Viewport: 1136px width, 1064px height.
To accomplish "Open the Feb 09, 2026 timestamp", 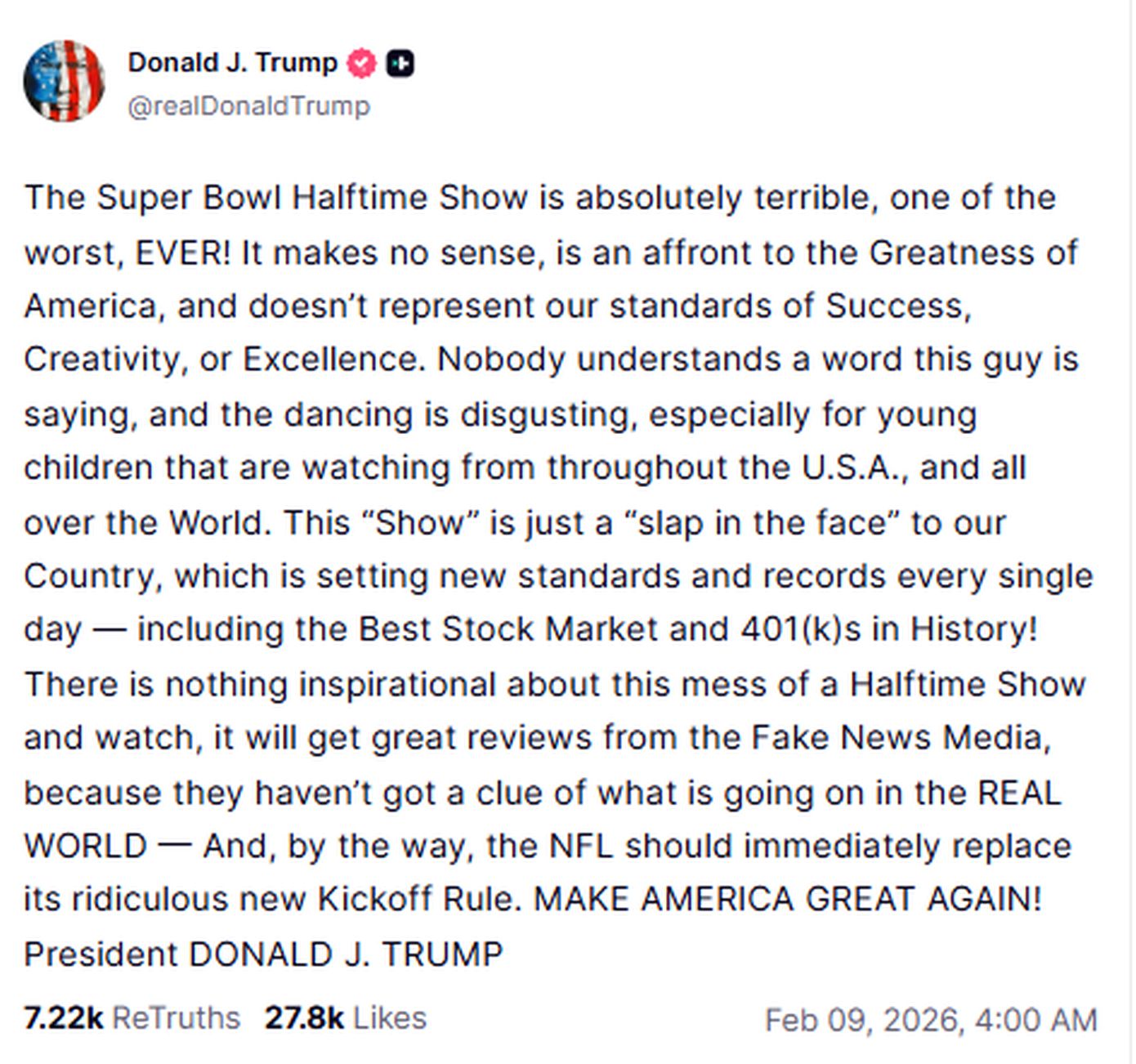I will coord(861,1020).
